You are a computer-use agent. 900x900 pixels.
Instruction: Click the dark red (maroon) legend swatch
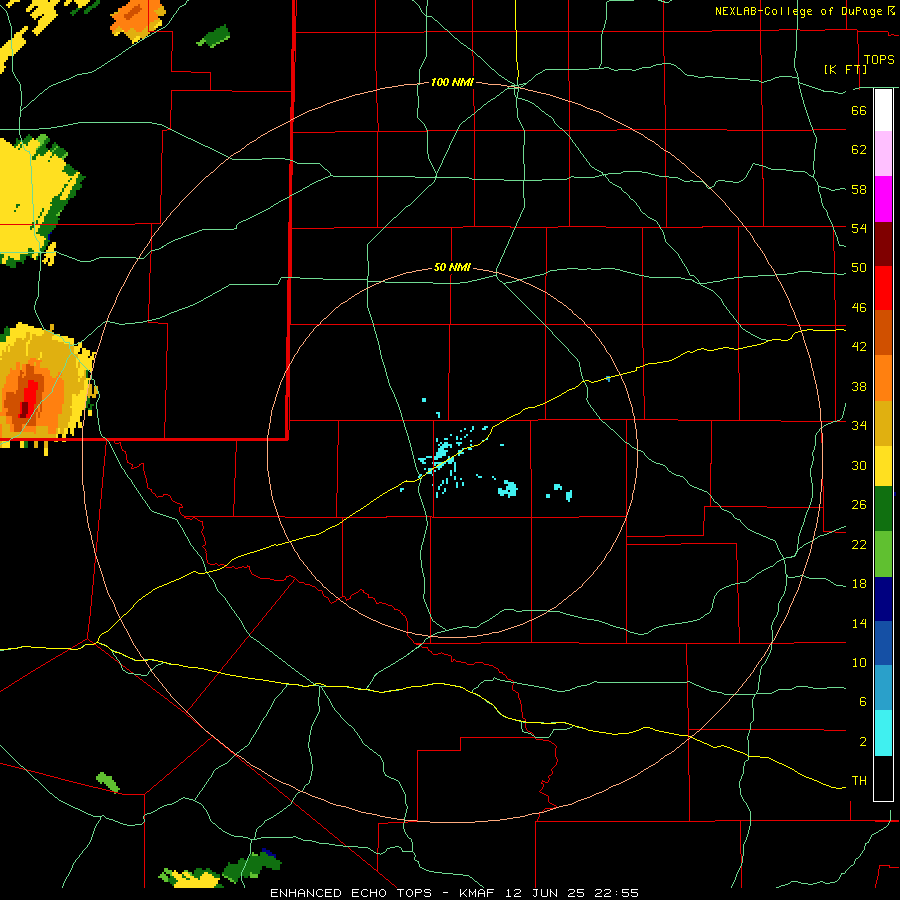[x=883, y=243]
